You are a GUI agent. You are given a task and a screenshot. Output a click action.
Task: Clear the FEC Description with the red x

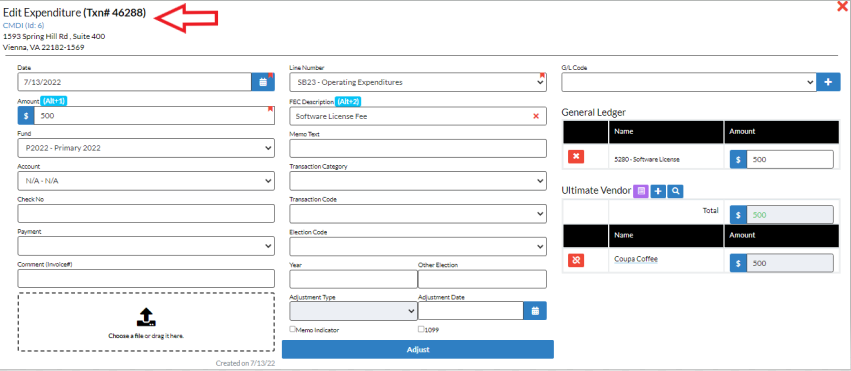coord(536,116)
